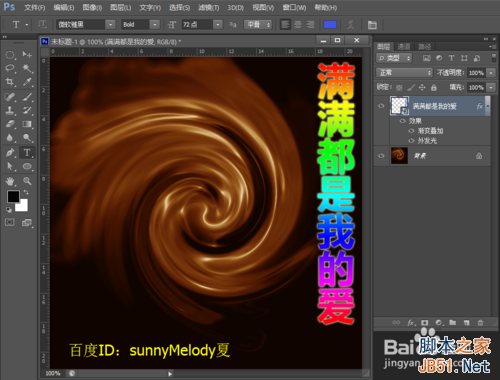Click the blue text color swatch

330,25
